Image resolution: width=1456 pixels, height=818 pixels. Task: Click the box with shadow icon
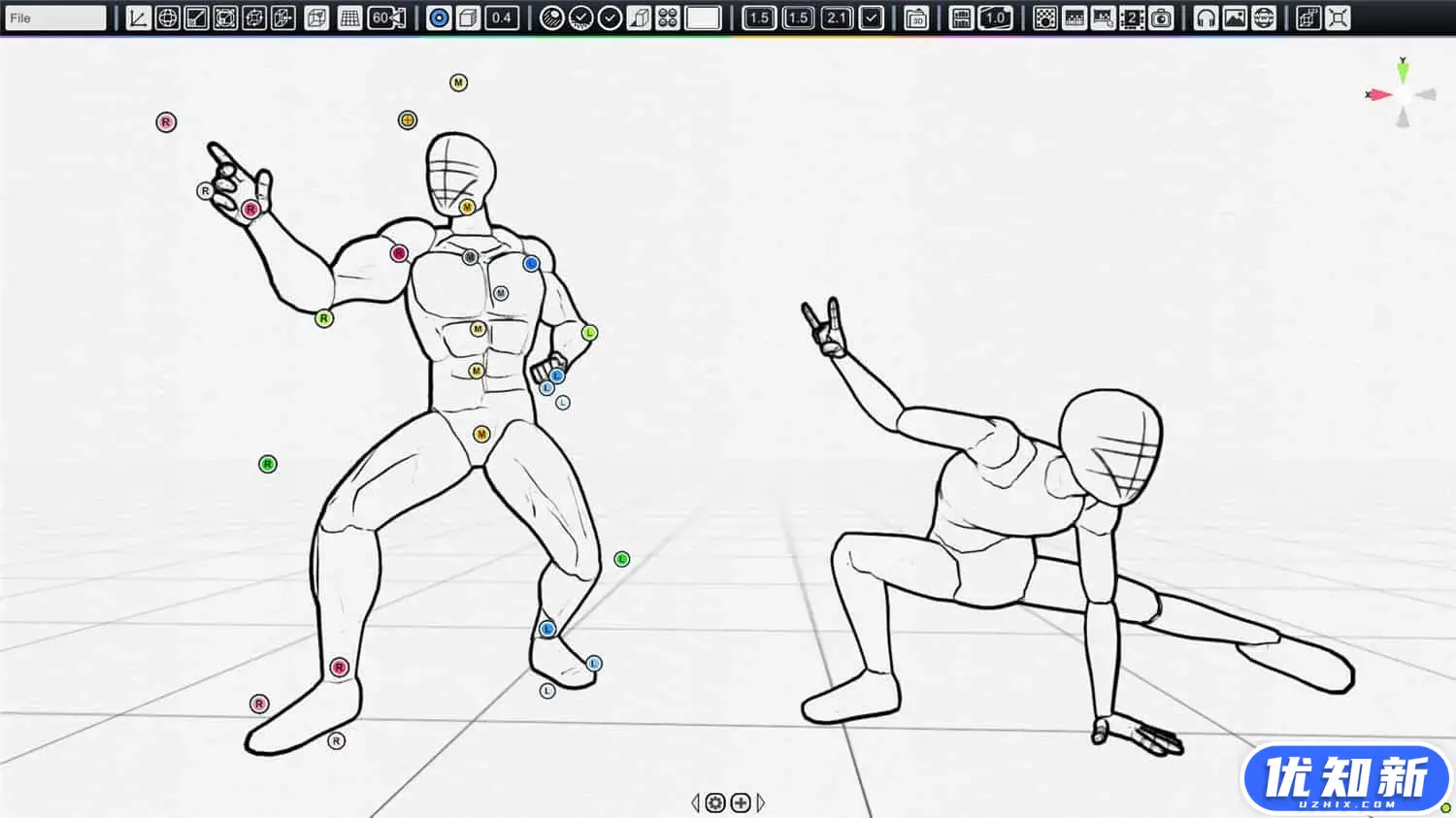coord(639,17)
